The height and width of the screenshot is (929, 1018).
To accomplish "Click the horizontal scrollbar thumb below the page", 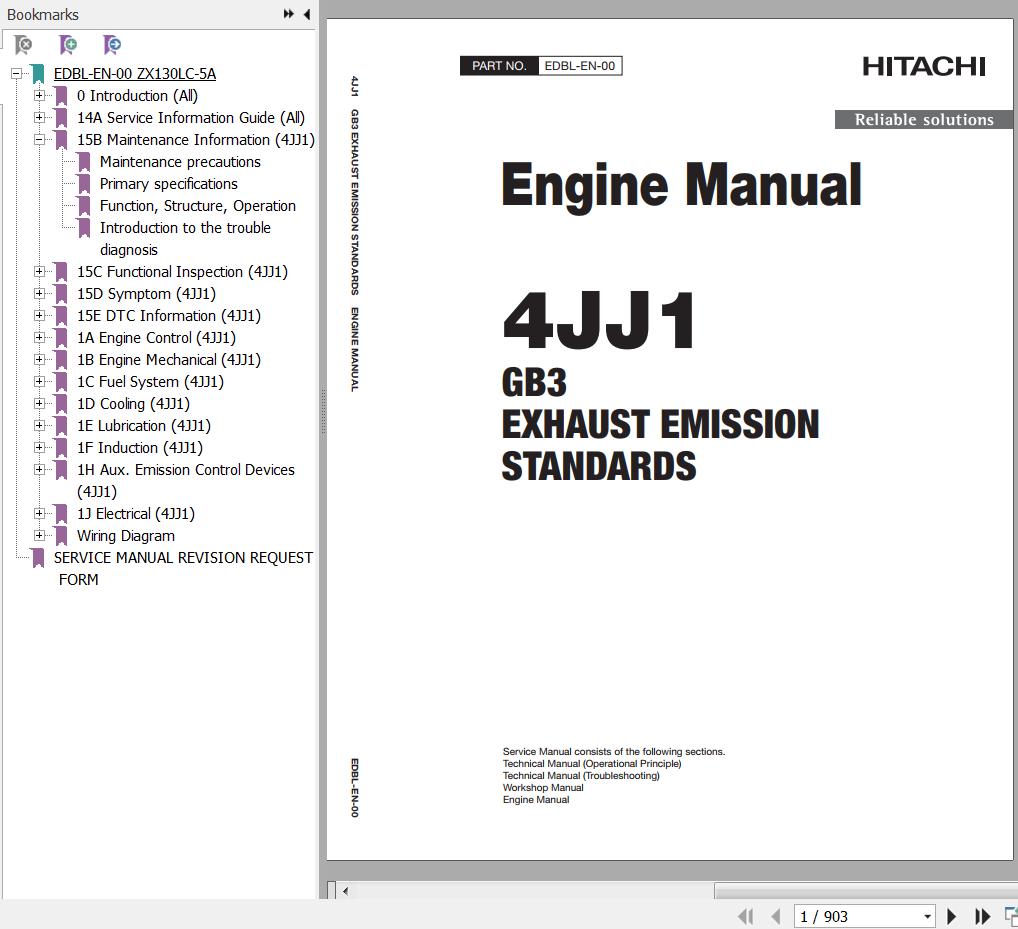I will click(865, 891).
